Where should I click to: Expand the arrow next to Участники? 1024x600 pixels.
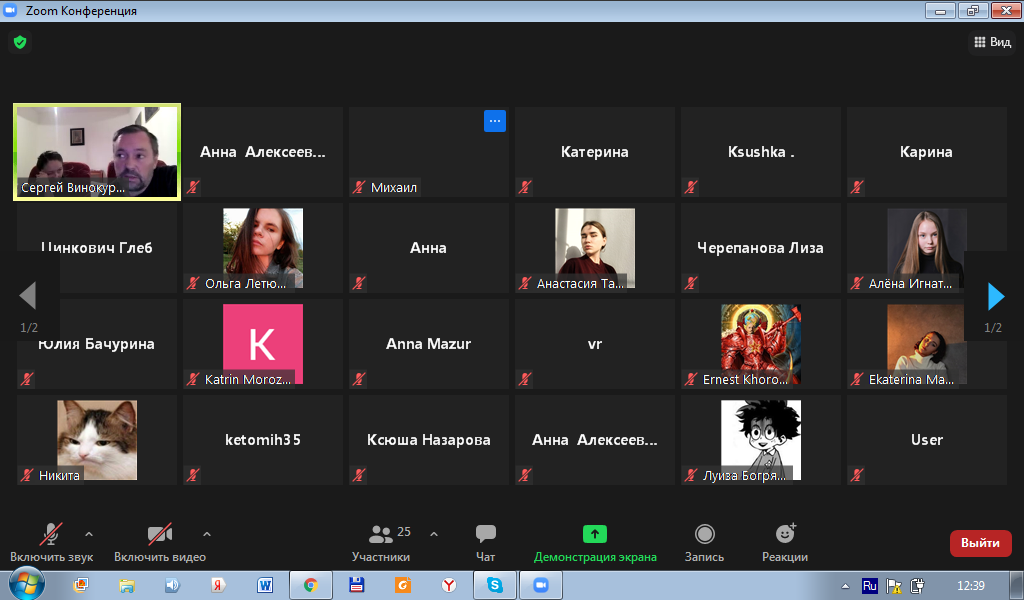[x=433, y=533]
